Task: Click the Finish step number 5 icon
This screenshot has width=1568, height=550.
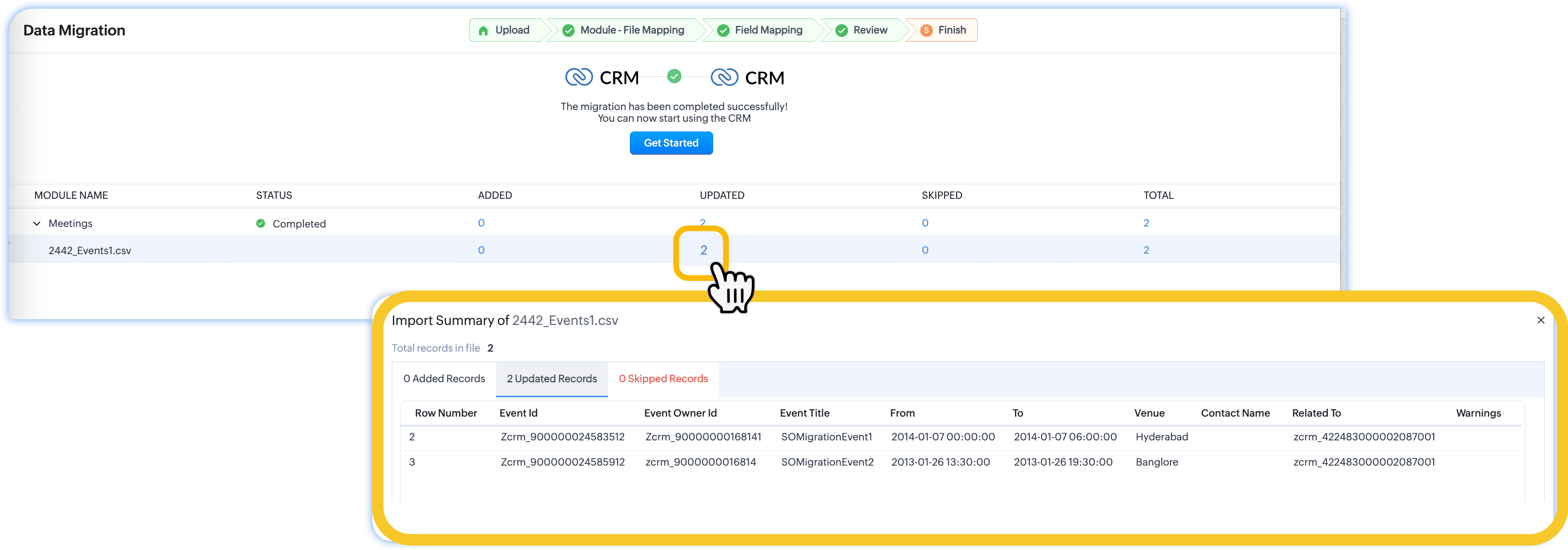Action: pos(926,31)
